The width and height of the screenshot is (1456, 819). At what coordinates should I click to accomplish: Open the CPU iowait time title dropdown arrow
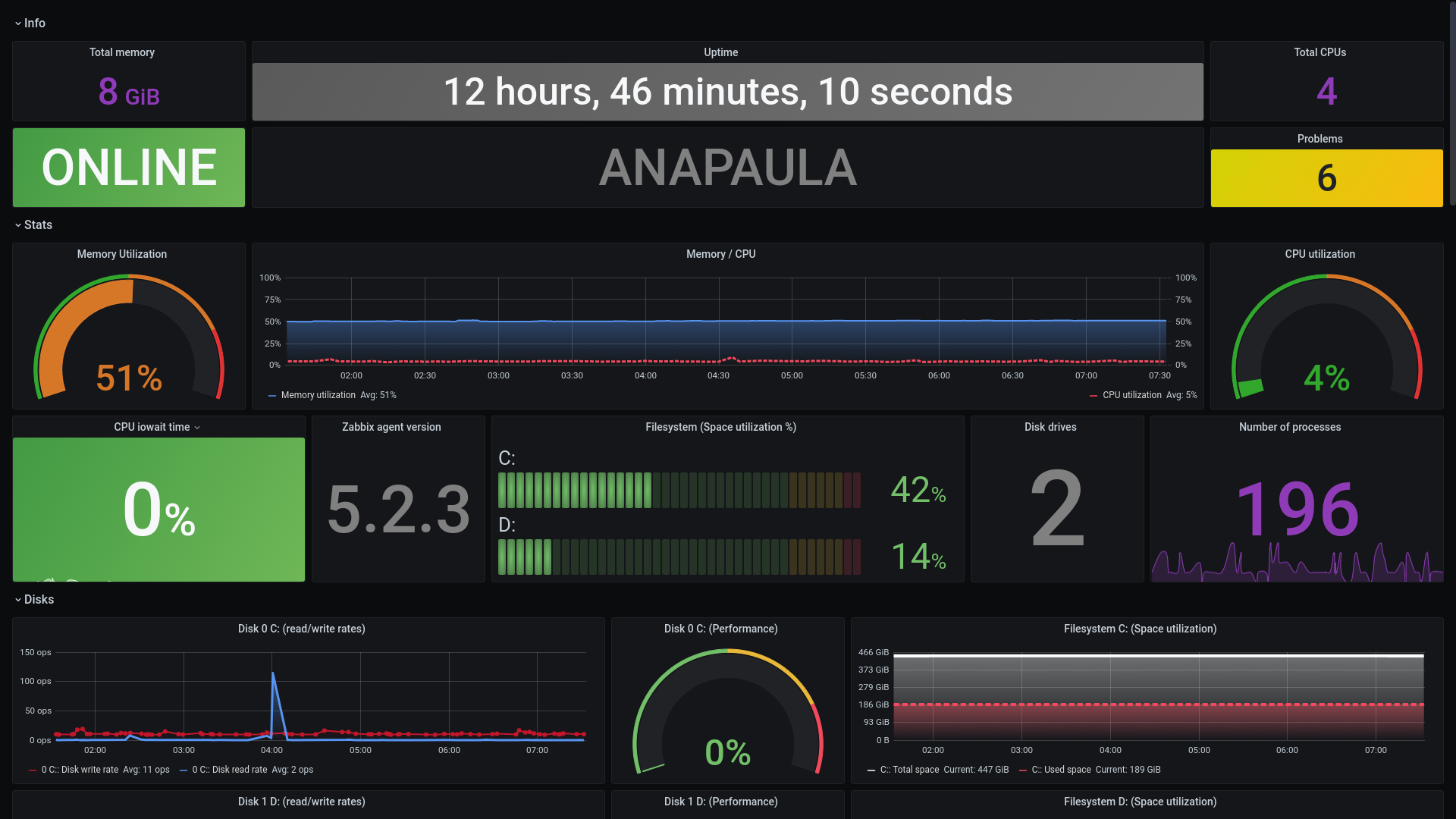pyautogui.click(x=197, y=428)
